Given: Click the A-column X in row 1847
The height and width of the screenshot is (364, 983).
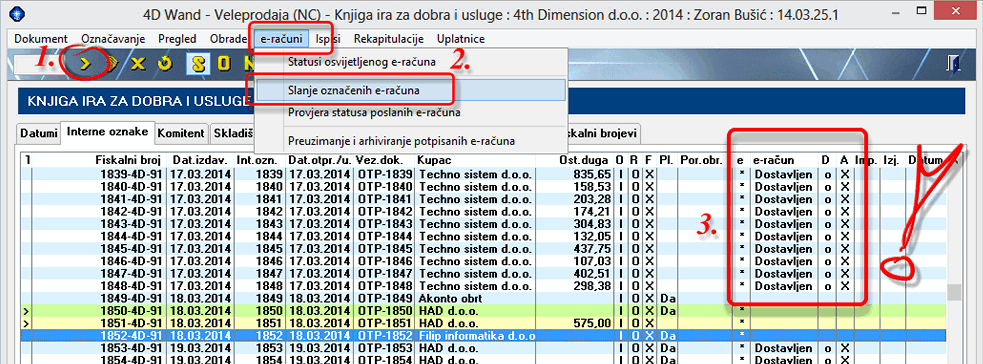Looking at the screenshot, I should 845,274.
